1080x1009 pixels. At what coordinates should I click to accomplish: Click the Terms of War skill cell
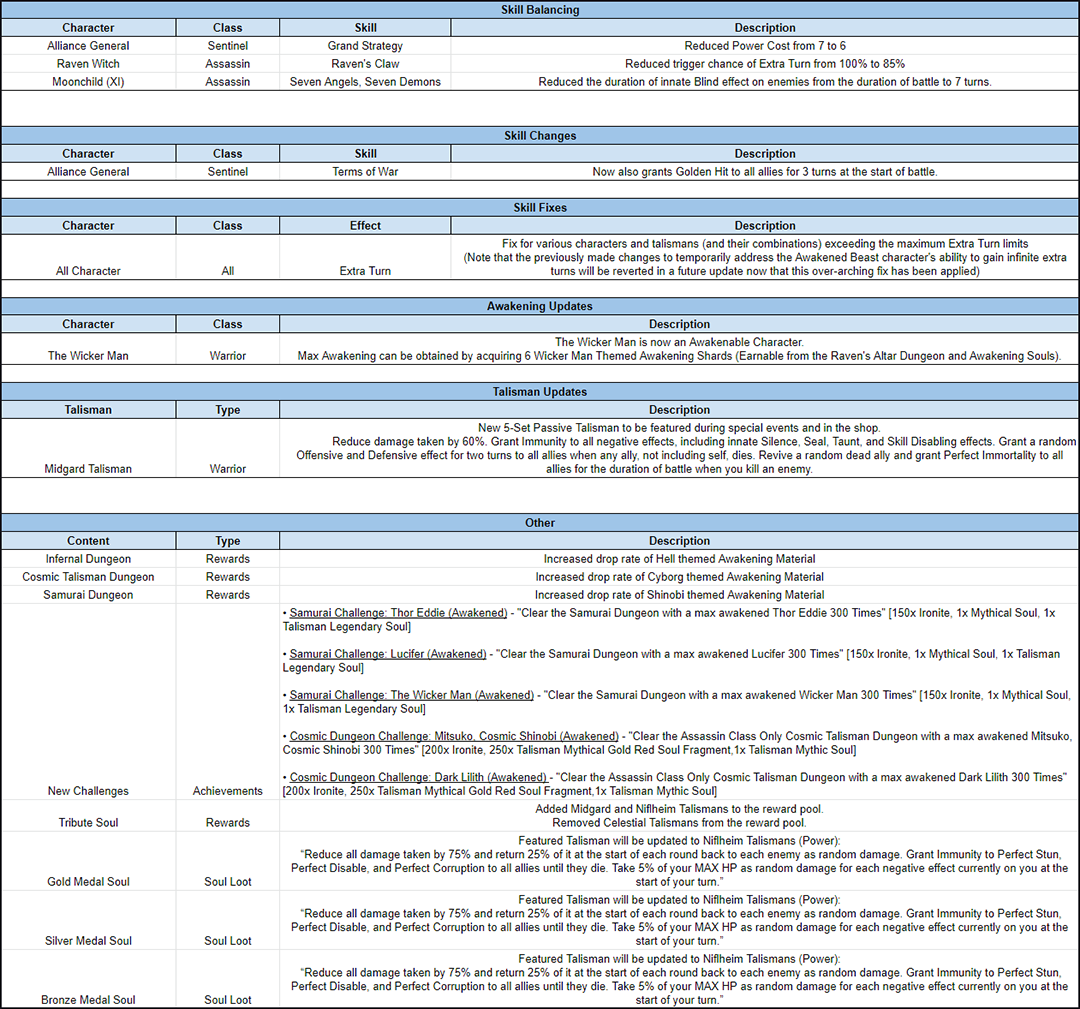(365, 172)
